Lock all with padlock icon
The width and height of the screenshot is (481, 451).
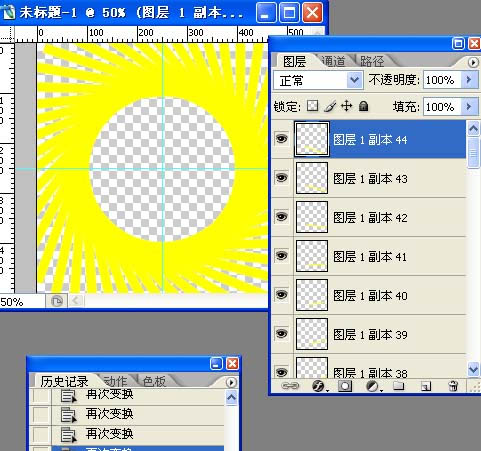coord(364,106)
